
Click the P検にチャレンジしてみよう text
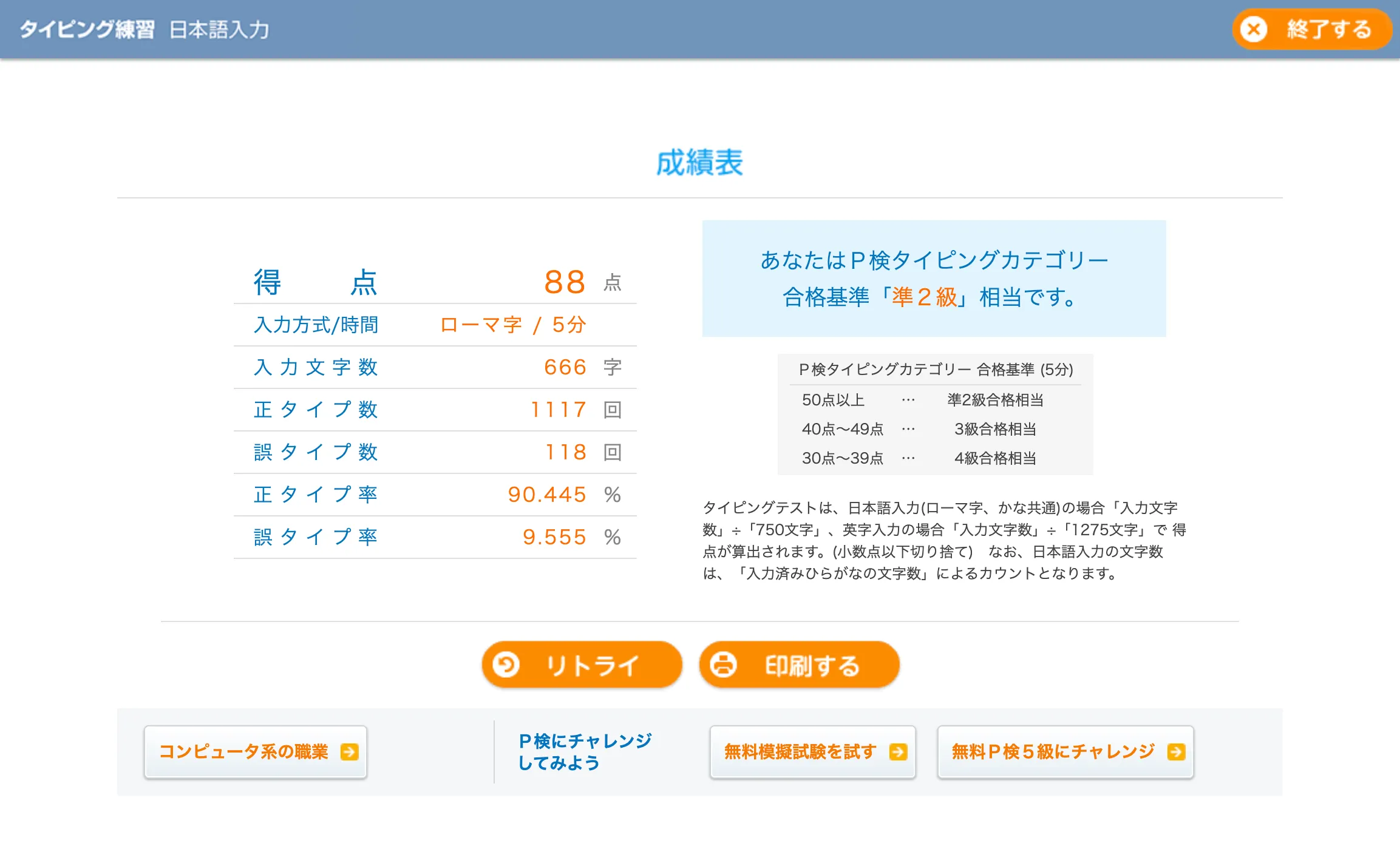[585, 752]
